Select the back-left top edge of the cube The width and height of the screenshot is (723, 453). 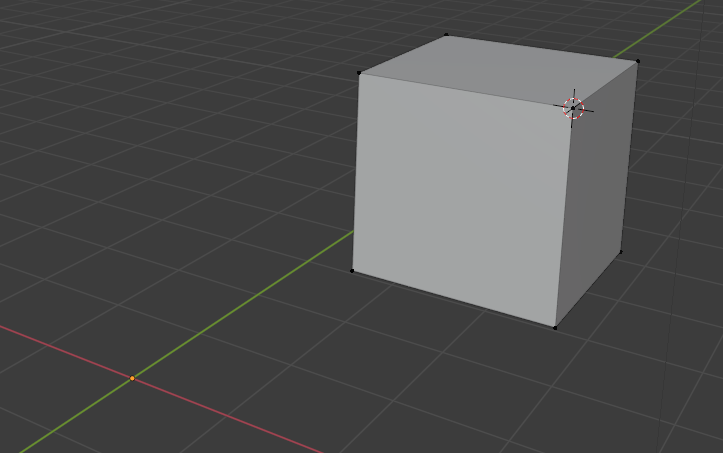tap(403, 54)
